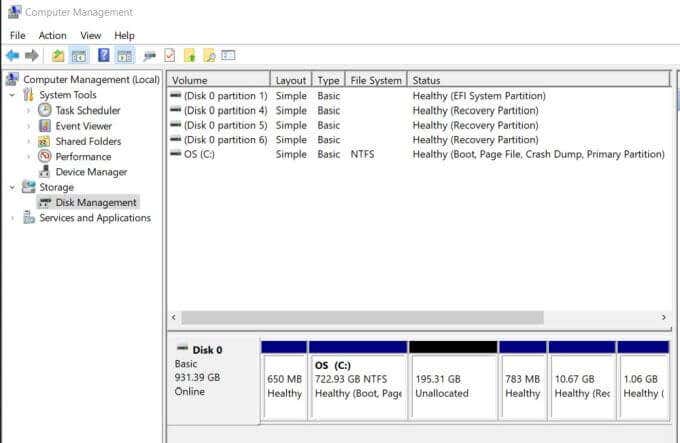
Task: Expand the Shared Folders node
Action: coord(29,141)
